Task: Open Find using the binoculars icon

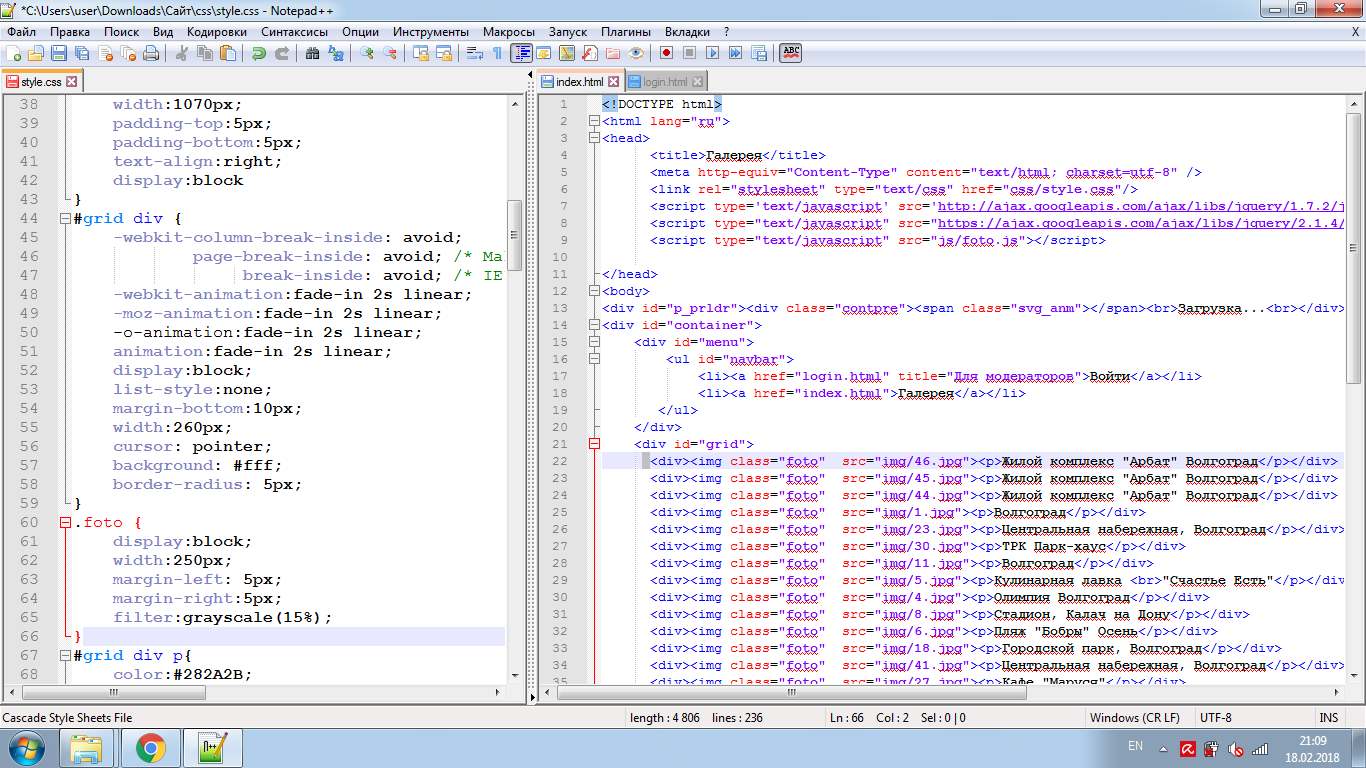Action: [311, 53]
